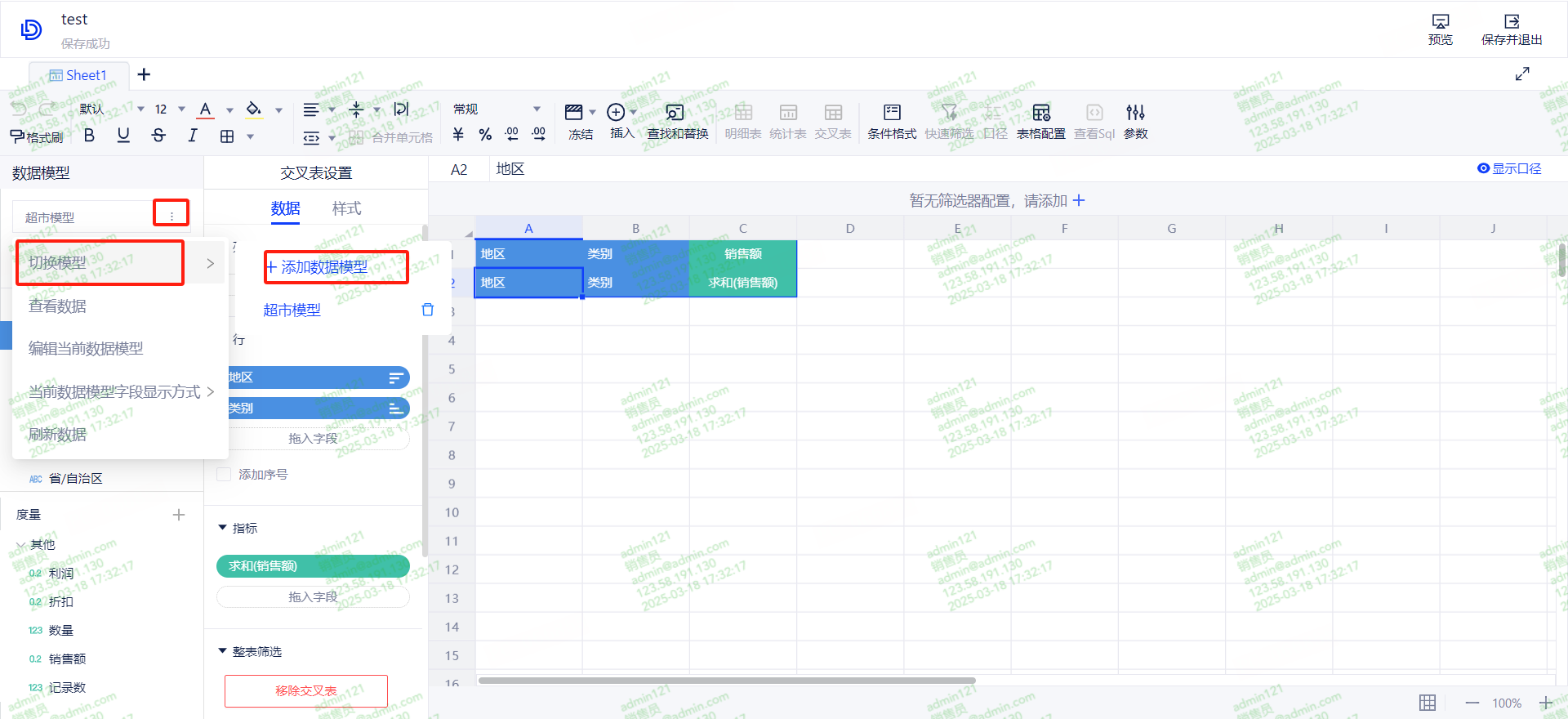Apply strikethrough formatting
Viewport: 1568px width, 719px height.
[158, 136]
